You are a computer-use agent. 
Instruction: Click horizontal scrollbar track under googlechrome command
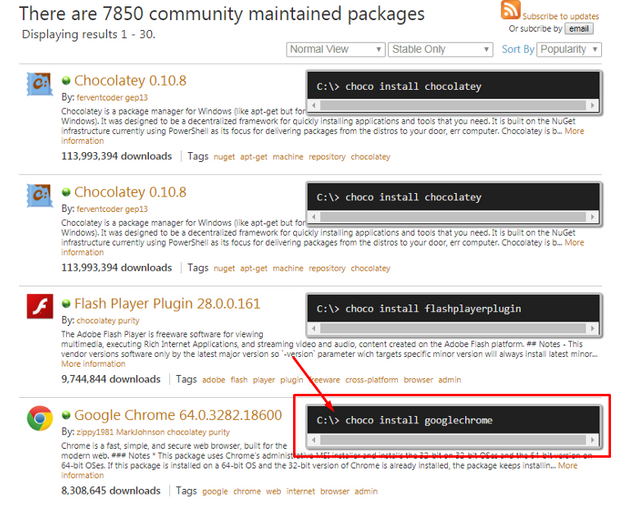coord(453,439)
